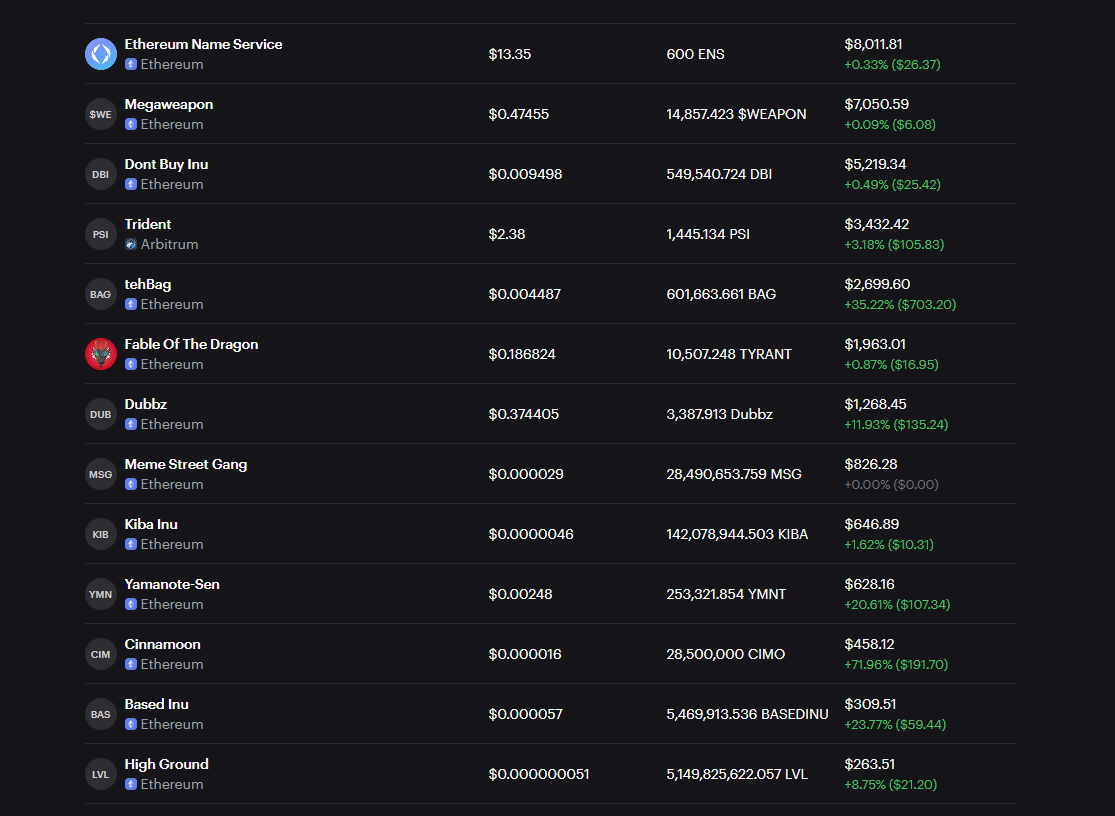The height and width of the screenshot is (816, 1115).
Task: Select the balance 14,857.423 $WEAPON
Action: point(737,114)
